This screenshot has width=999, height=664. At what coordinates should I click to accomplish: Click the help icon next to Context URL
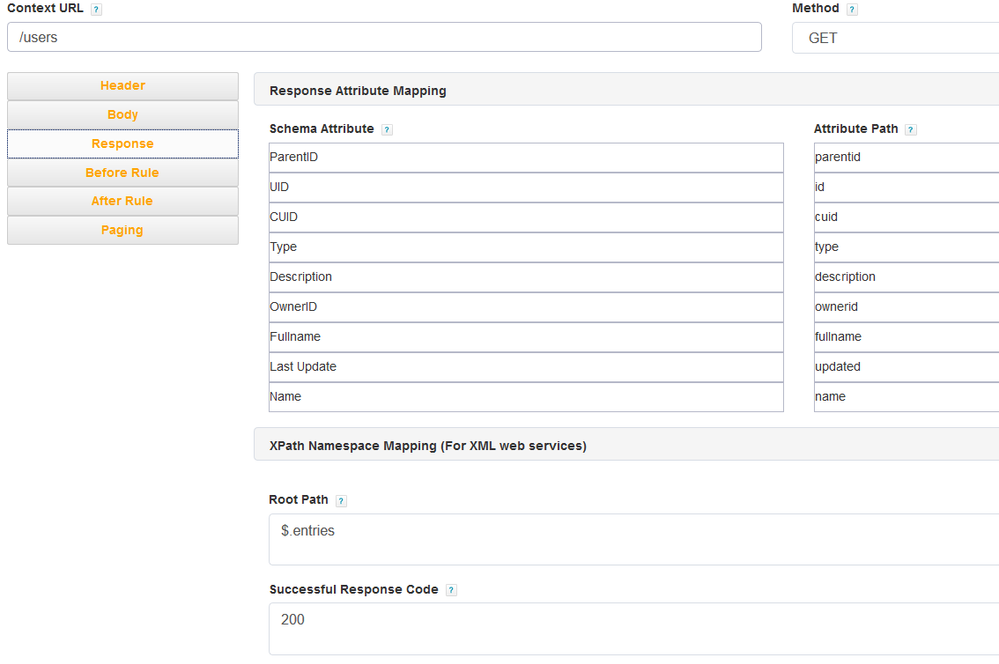coord(96,9)
